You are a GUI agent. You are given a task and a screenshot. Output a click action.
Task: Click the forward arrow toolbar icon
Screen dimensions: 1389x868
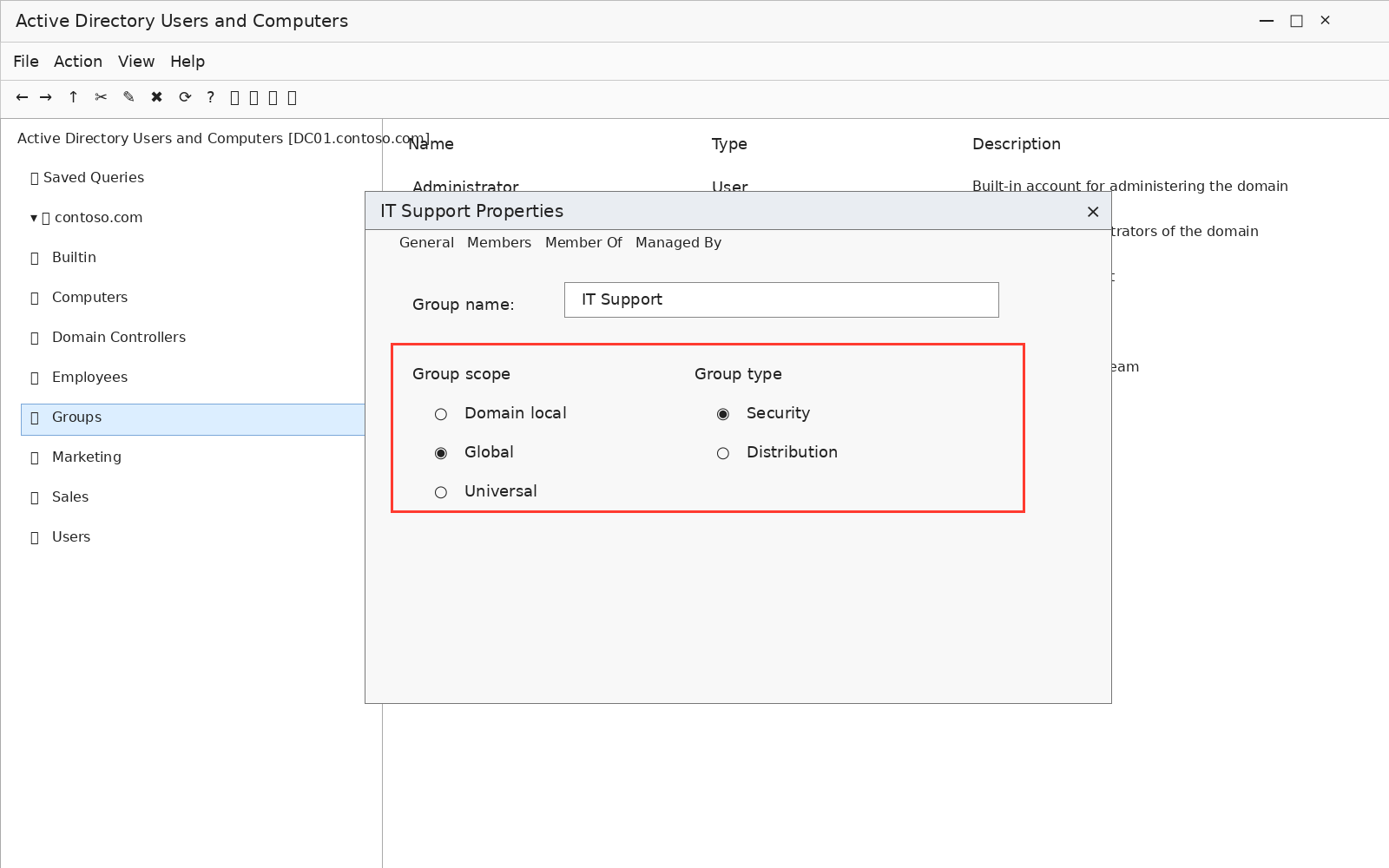tap(46, 97)
